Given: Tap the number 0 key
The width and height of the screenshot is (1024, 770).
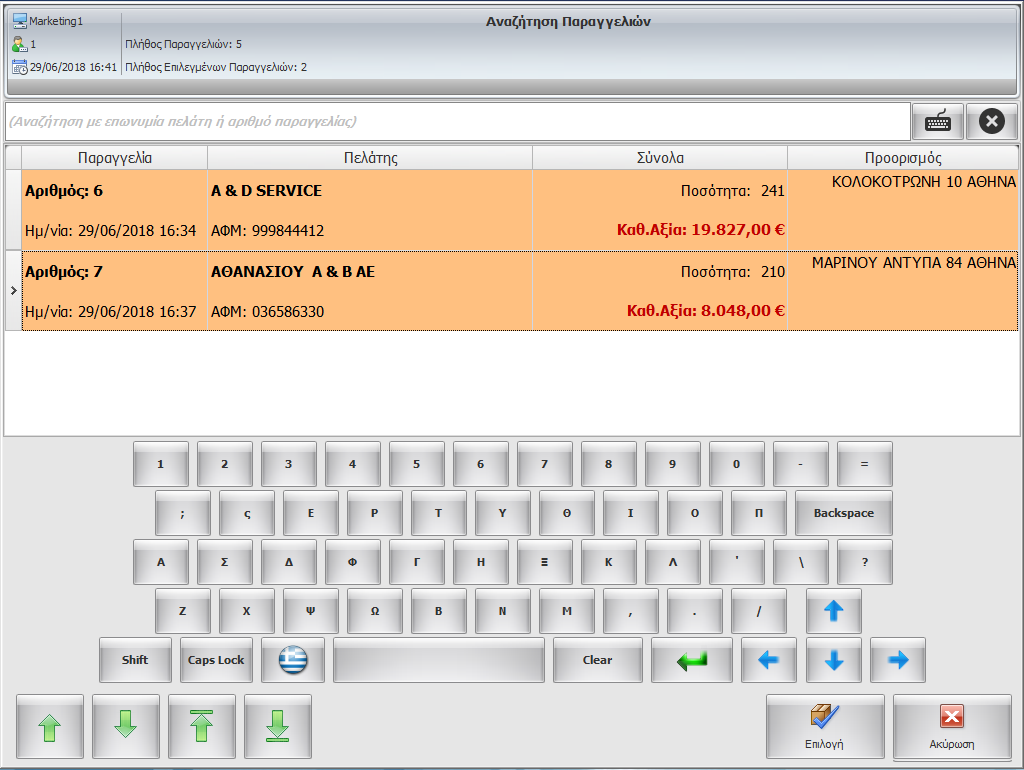Looking at the screenshot, I should coord(737,464).
